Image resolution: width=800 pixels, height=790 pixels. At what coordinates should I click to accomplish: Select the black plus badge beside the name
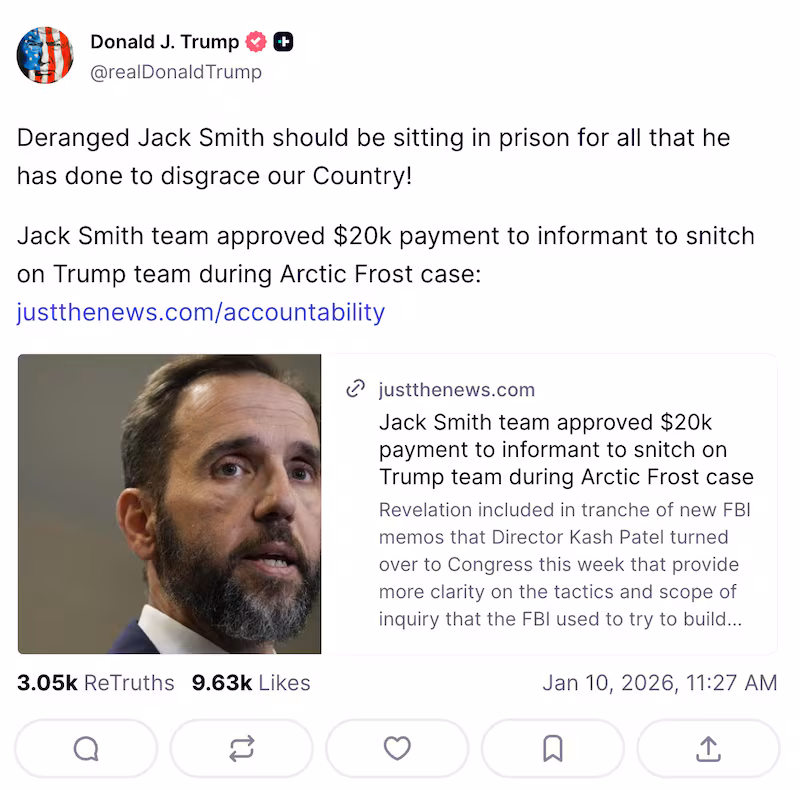coord(283,42)
